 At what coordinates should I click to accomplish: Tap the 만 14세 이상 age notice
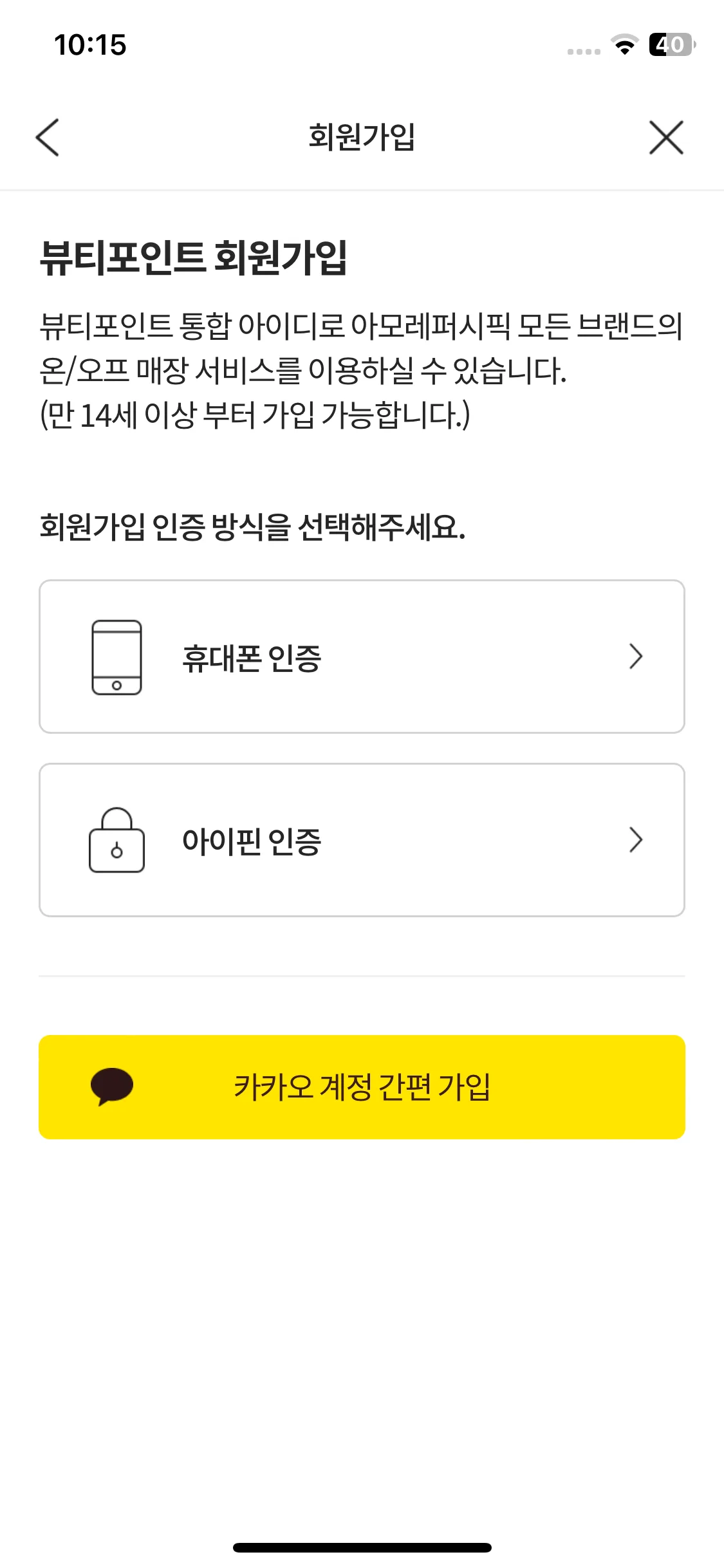pos(255,415)
